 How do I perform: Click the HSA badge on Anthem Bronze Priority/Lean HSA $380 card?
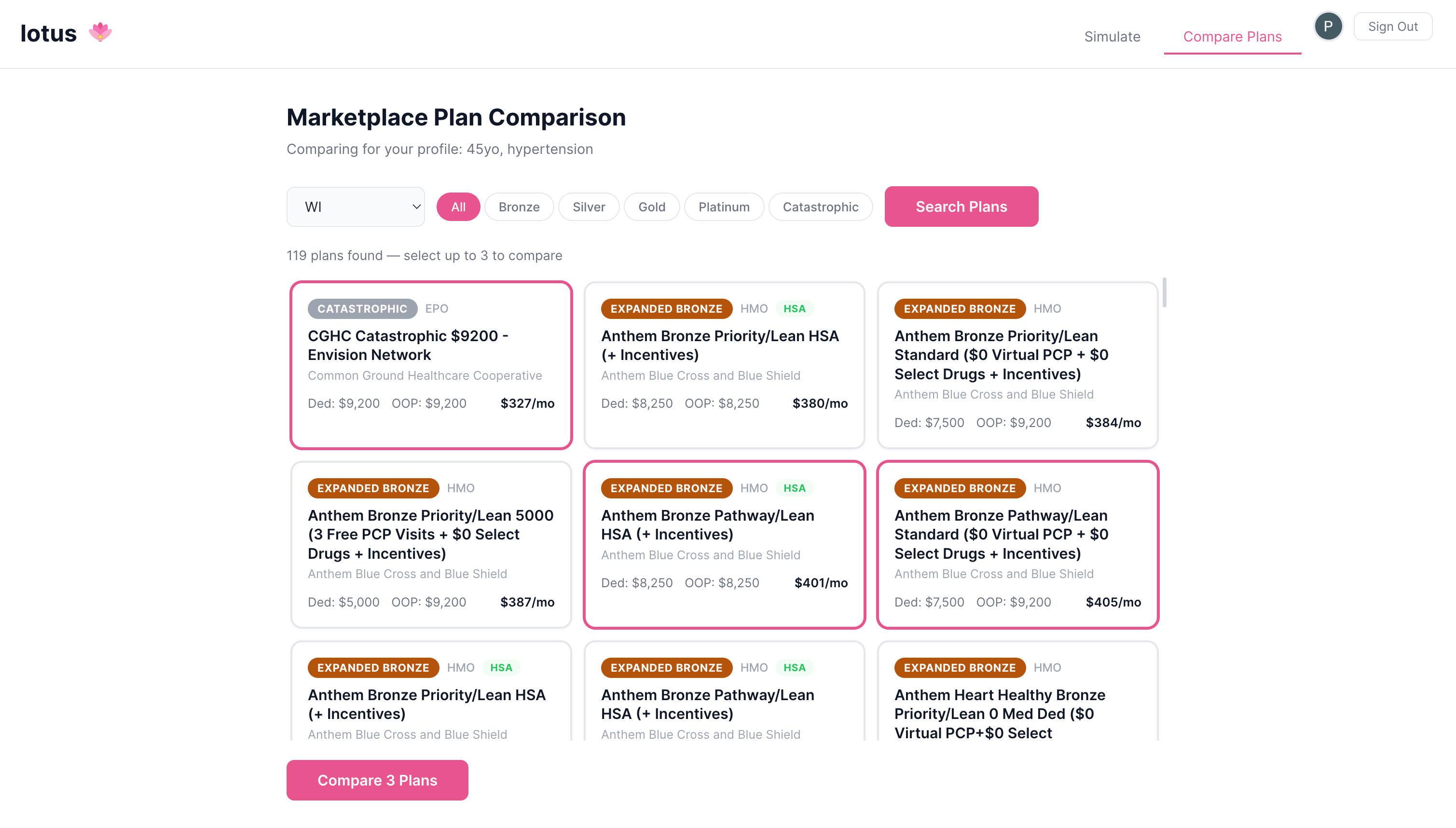[794, 309]
